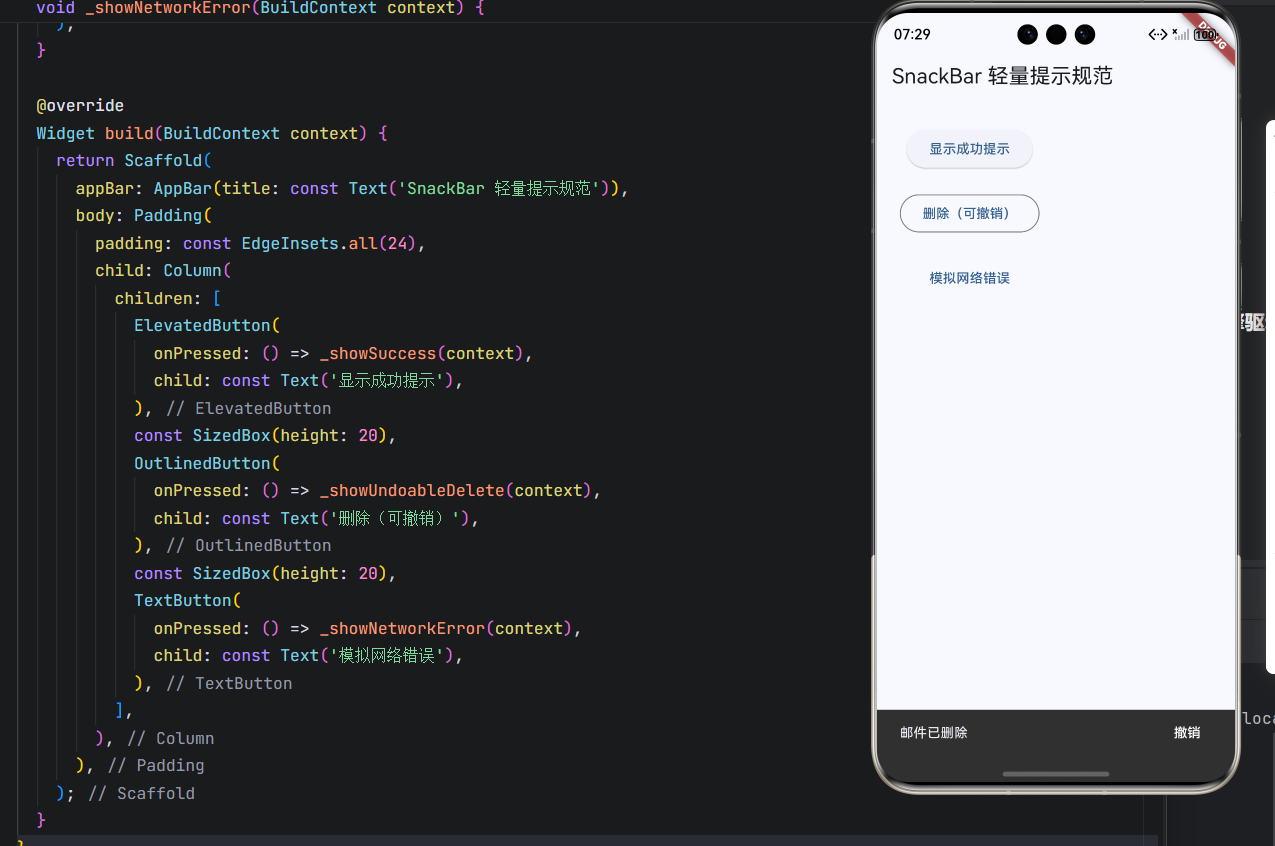Tap the 模拟网络错误 text button
Screen dimensions: 1275x846
(969, 278)
